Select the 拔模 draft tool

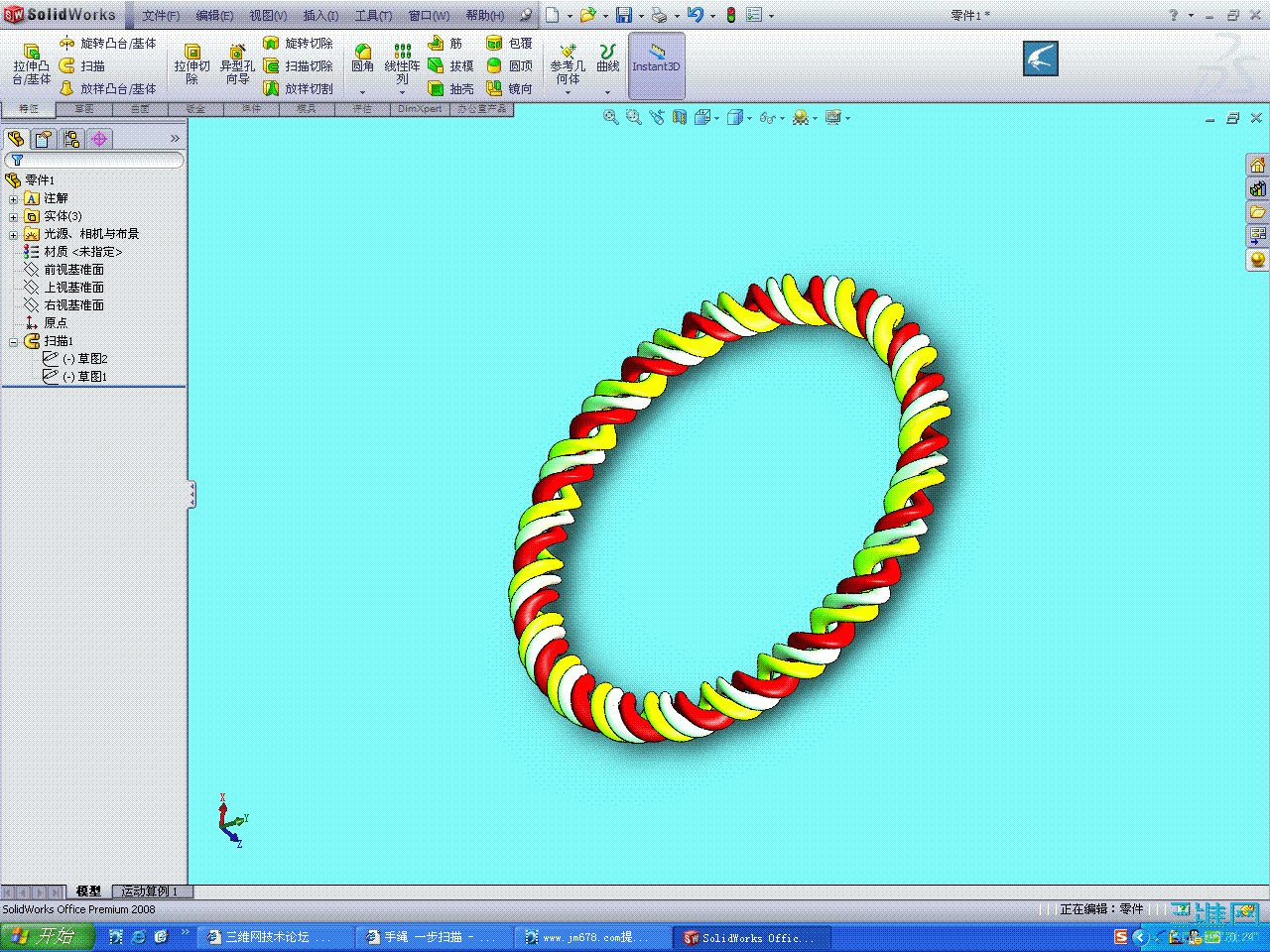[x=450, y=65]
